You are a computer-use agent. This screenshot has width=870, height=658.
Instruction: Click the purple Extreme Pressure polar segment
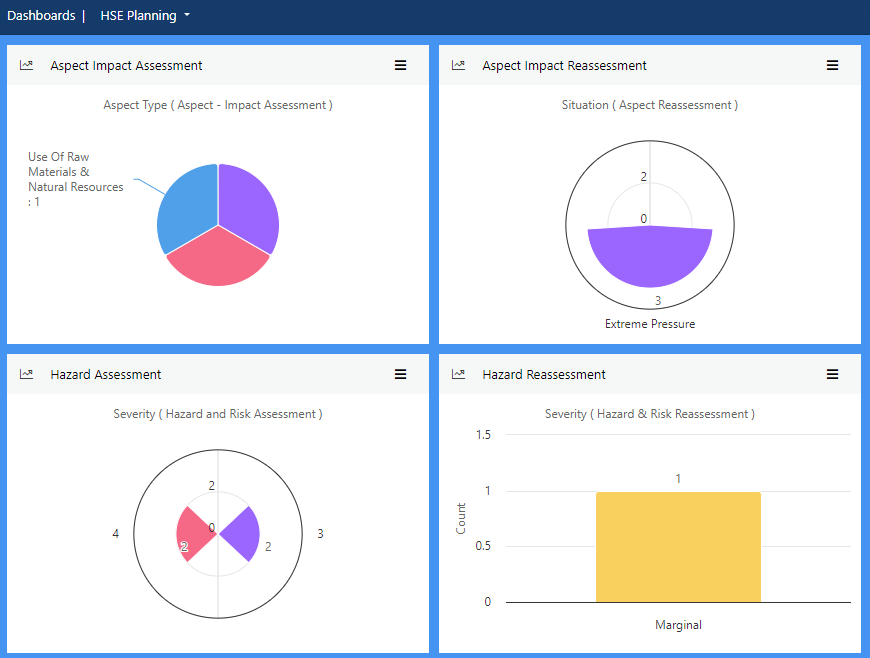650,262
